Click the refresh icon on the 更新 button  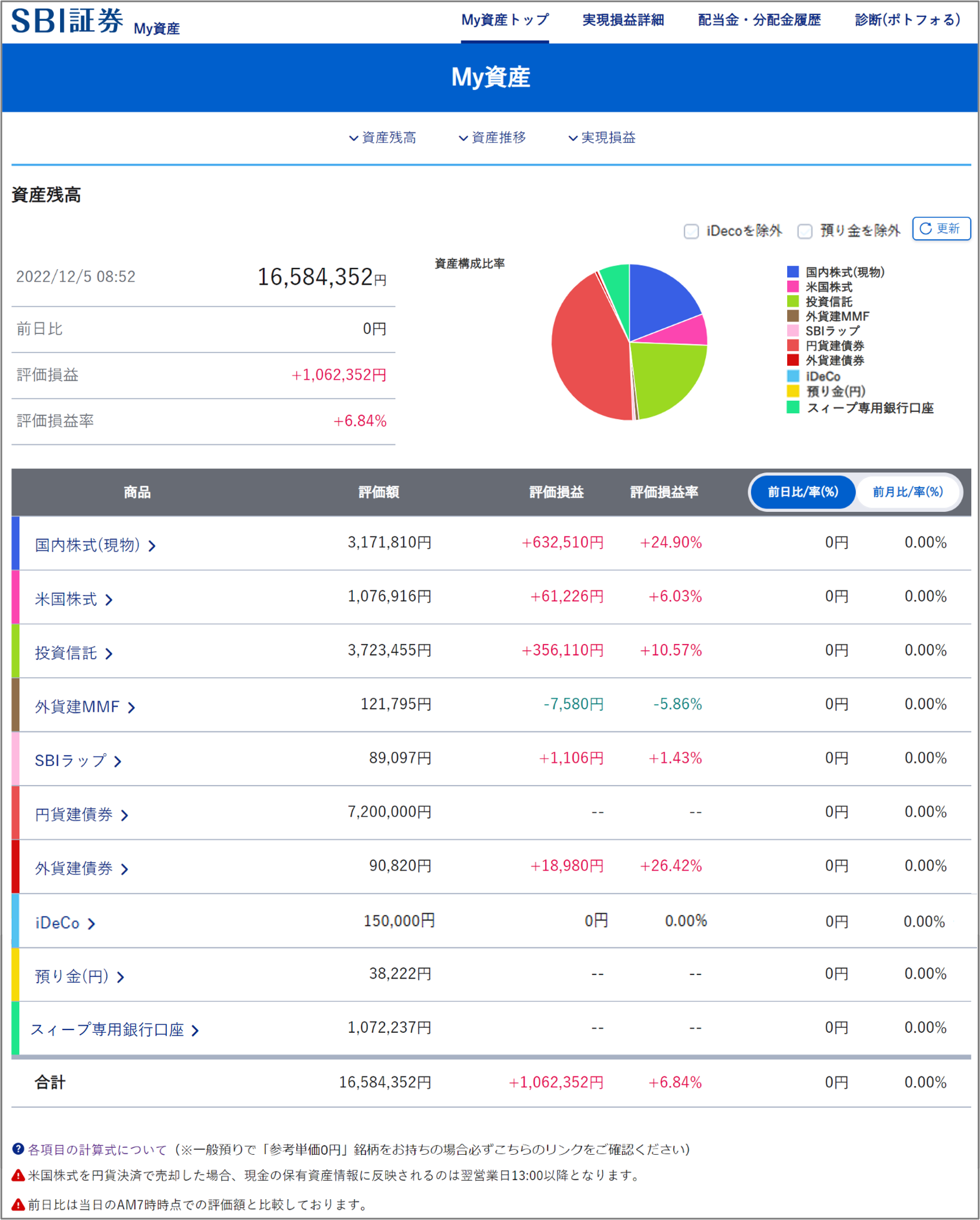point(927,229)
